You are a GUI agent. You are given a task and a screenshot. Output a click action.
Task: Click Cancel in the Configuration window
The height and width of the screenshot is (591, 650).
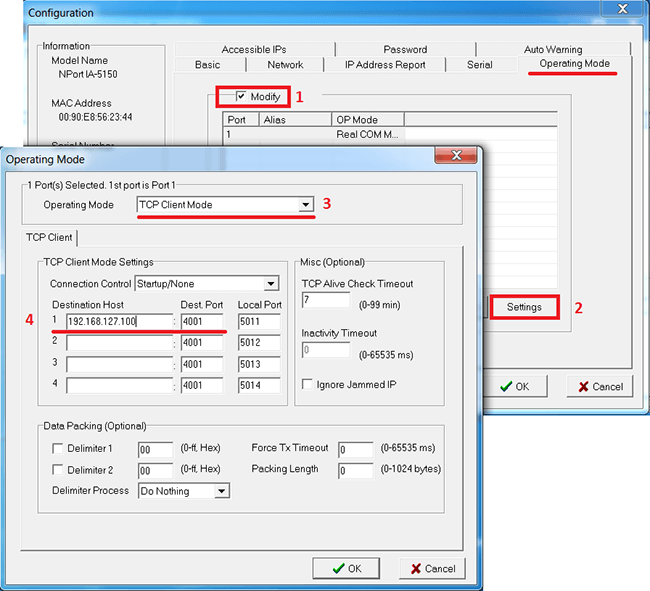[x=601, y=387]
